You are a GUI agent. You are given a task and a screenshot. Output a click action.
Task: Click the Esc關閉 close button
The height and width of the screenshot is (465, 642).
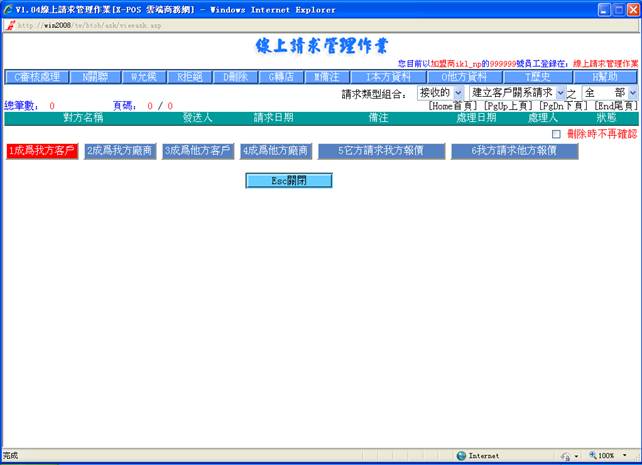288,181
